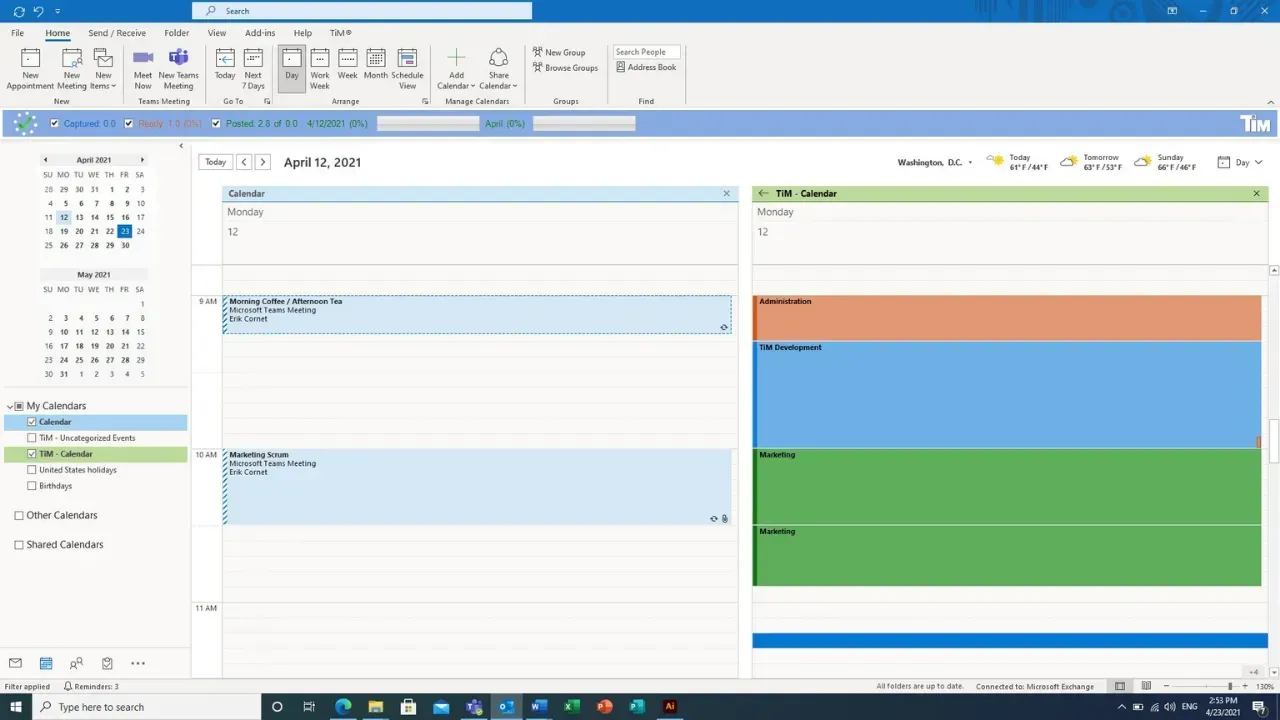Toggle the Posted checkbox in TiM bar

coord(216,124)
